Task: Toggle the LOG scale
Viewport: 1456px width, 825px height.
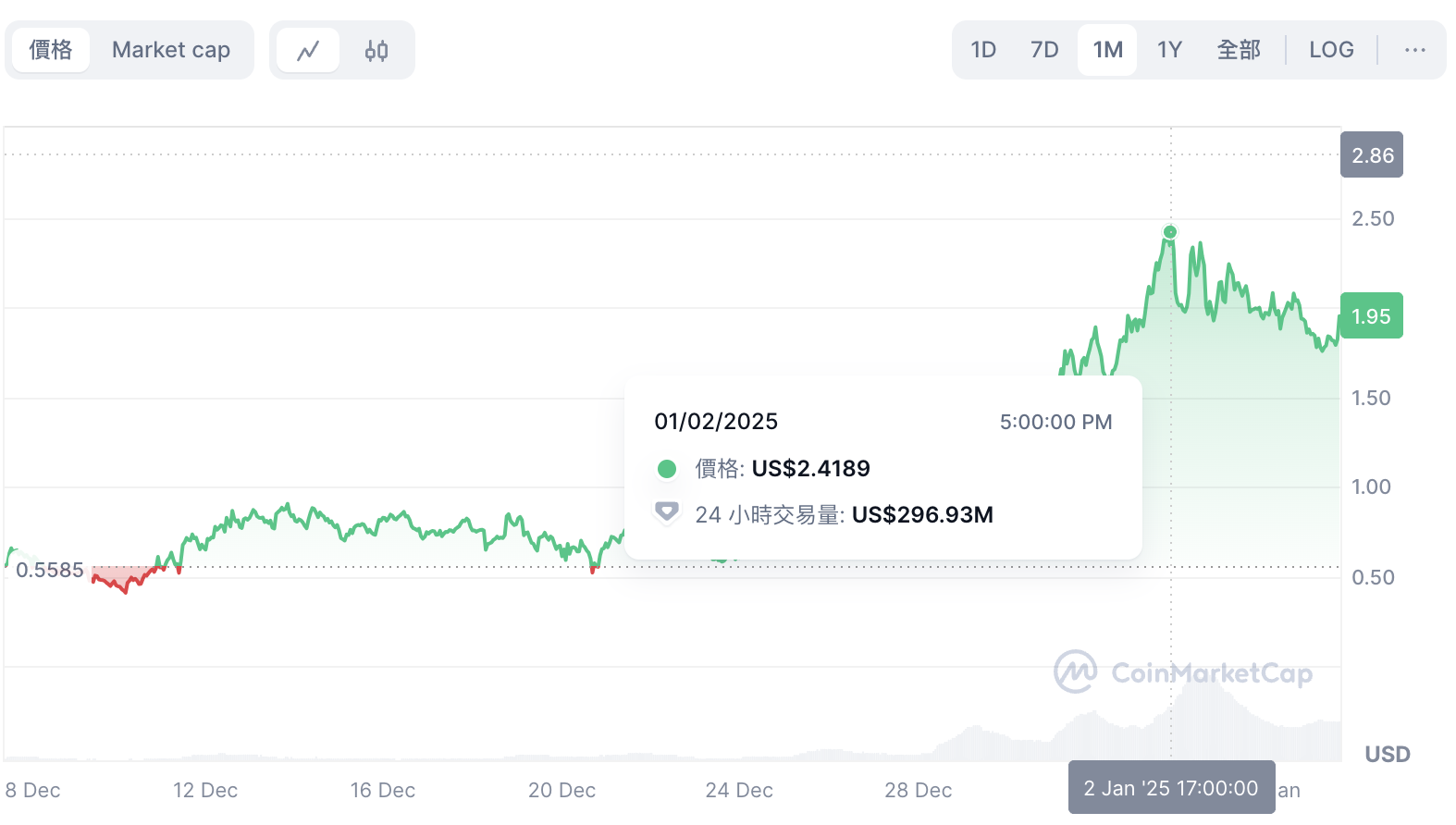Action: pyautogui.click(x=1331, y=50)
